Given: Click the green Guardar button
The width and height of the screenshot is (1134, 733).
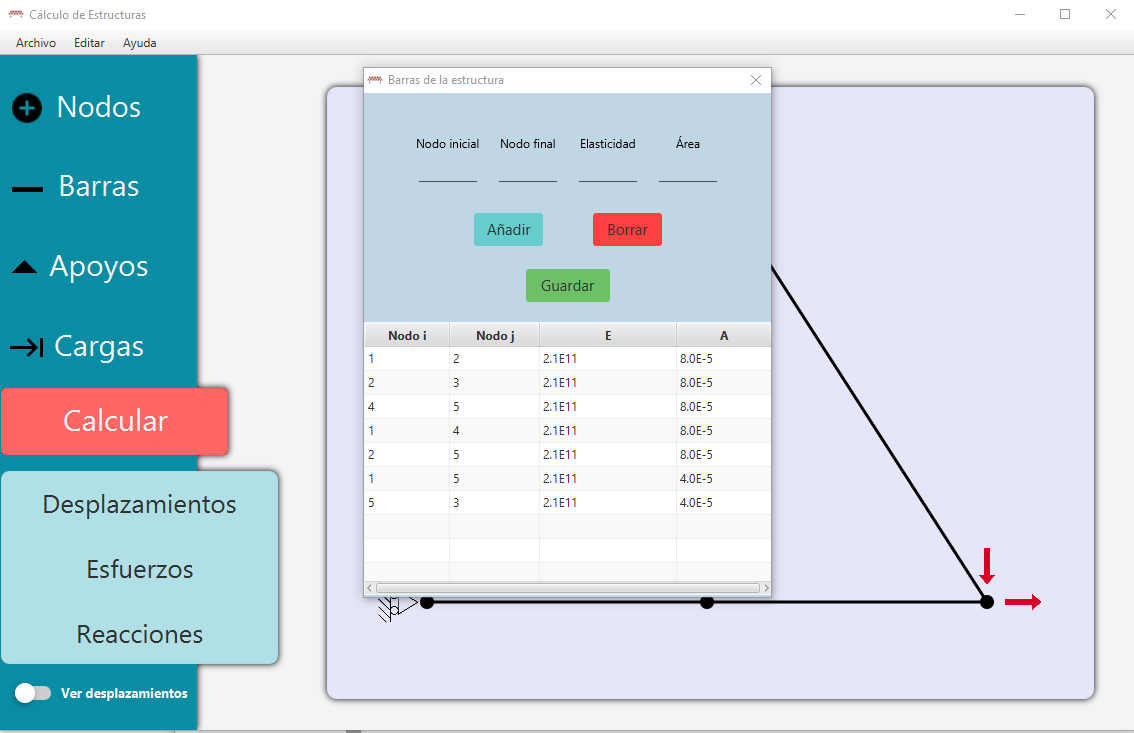Looking at the screenshot, I should pyautogui.click(x=567, y=285).
